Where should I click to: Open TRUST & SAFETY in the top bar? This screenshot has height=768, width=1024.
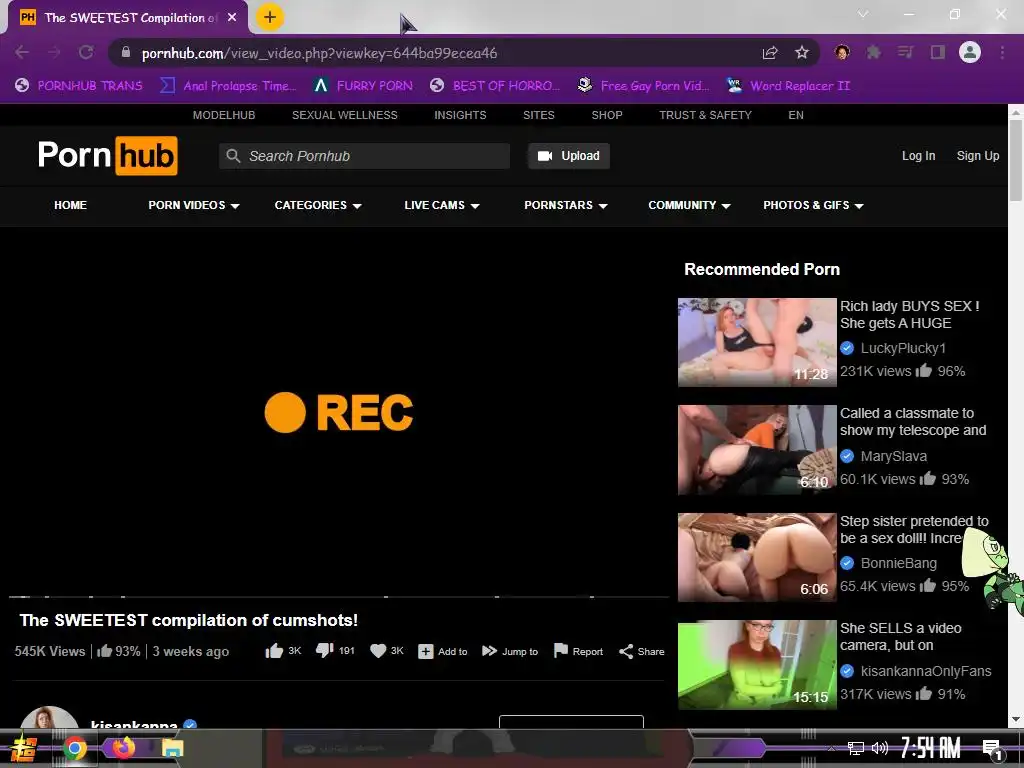point(705,115)
